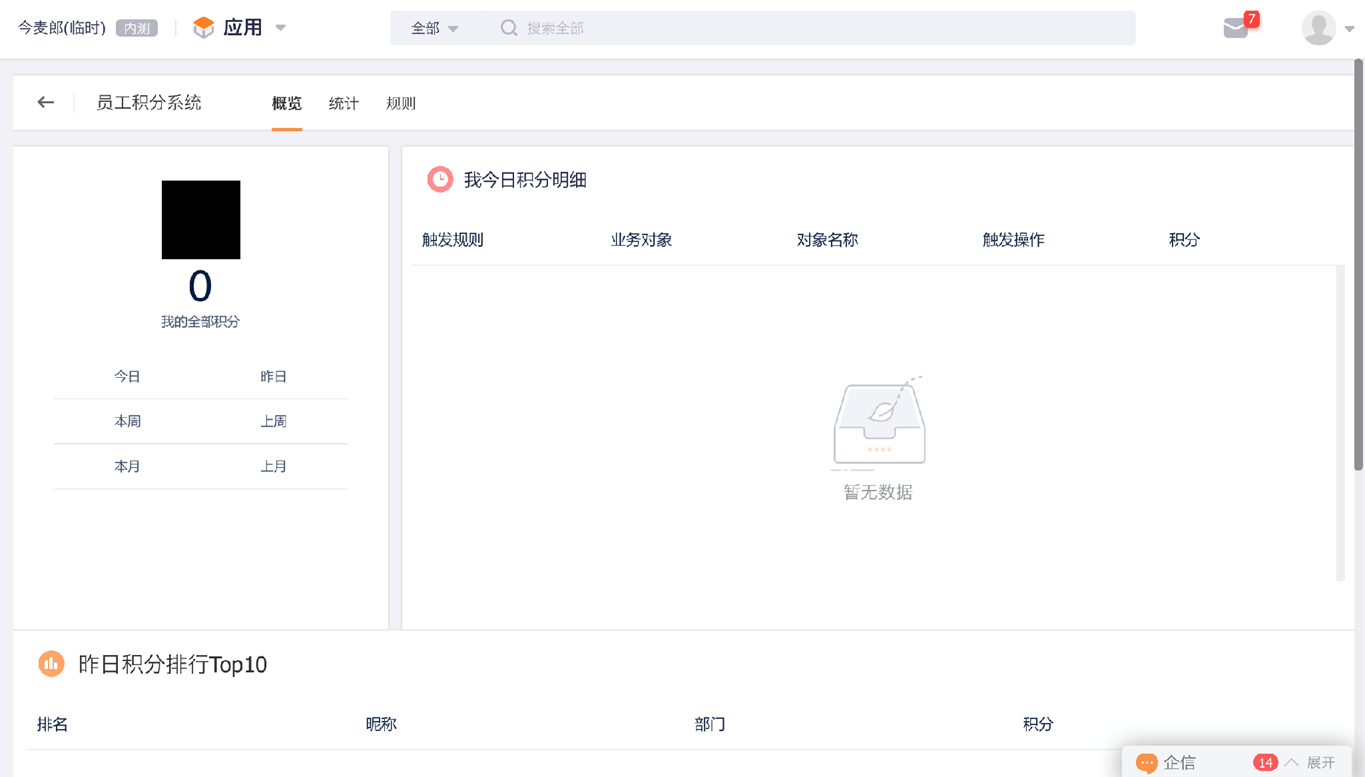Image resolution: width=1365 pixels, height=777 pixels.
Task: Click the 昨日积分排行Top10 heading
Action: point(173,664)
